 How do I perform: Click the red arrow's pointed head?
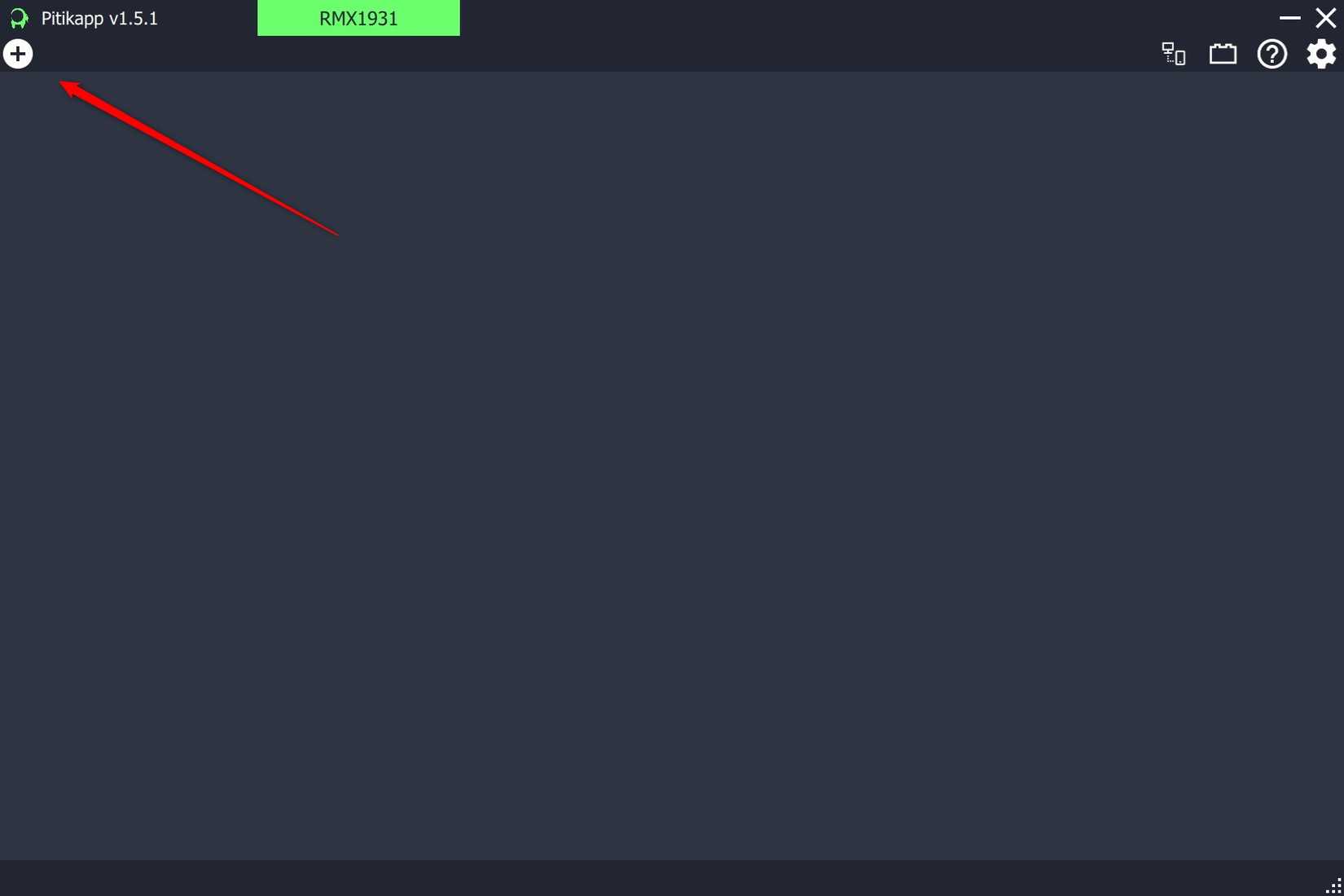(70, 87)
